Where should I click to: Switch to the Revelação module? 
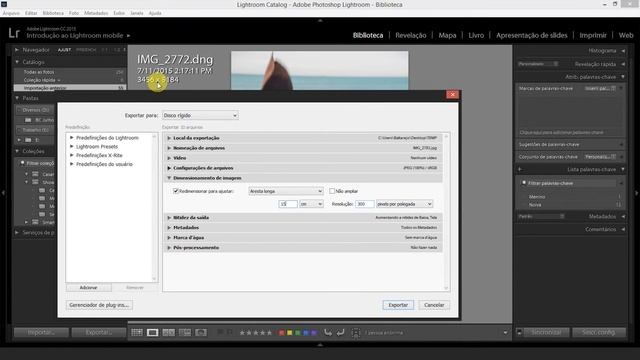(411, 35)
